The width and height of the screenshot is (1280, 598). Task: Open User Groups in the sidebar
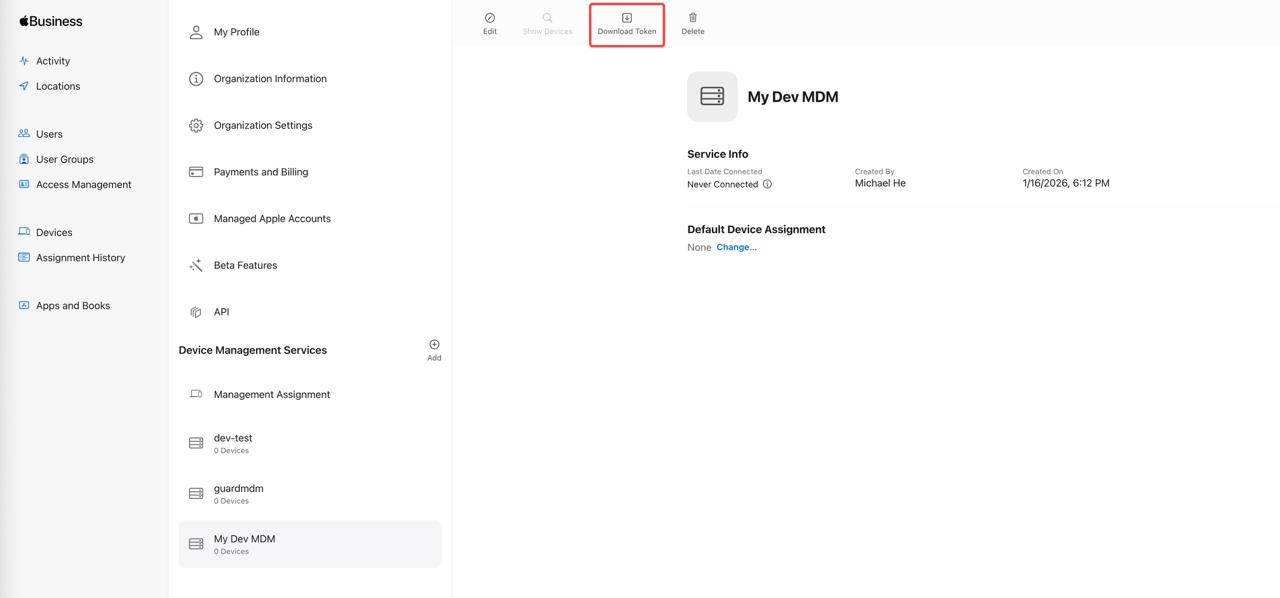(65, 159)
